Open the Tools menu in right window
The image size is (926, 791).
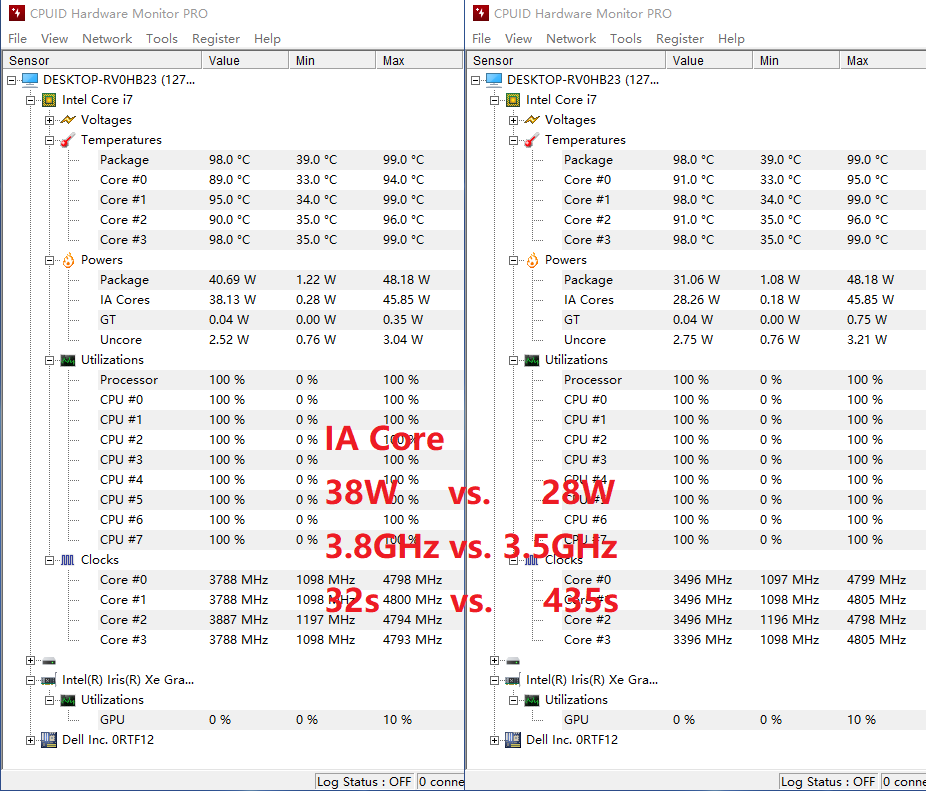click(x=626, y=38)
